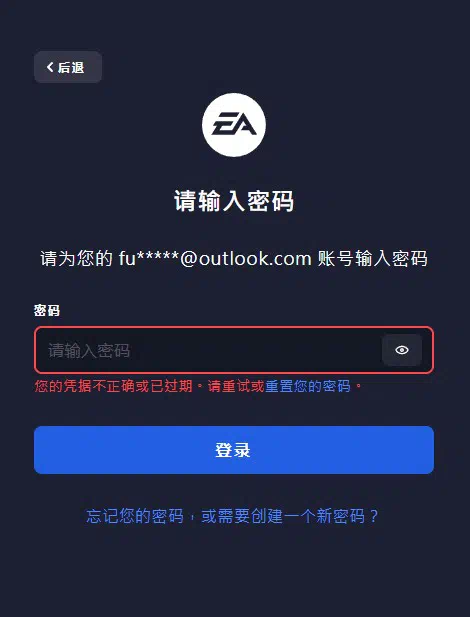
Task: Click the 请重试或 portion of the error message
Action: click(236, 386)
